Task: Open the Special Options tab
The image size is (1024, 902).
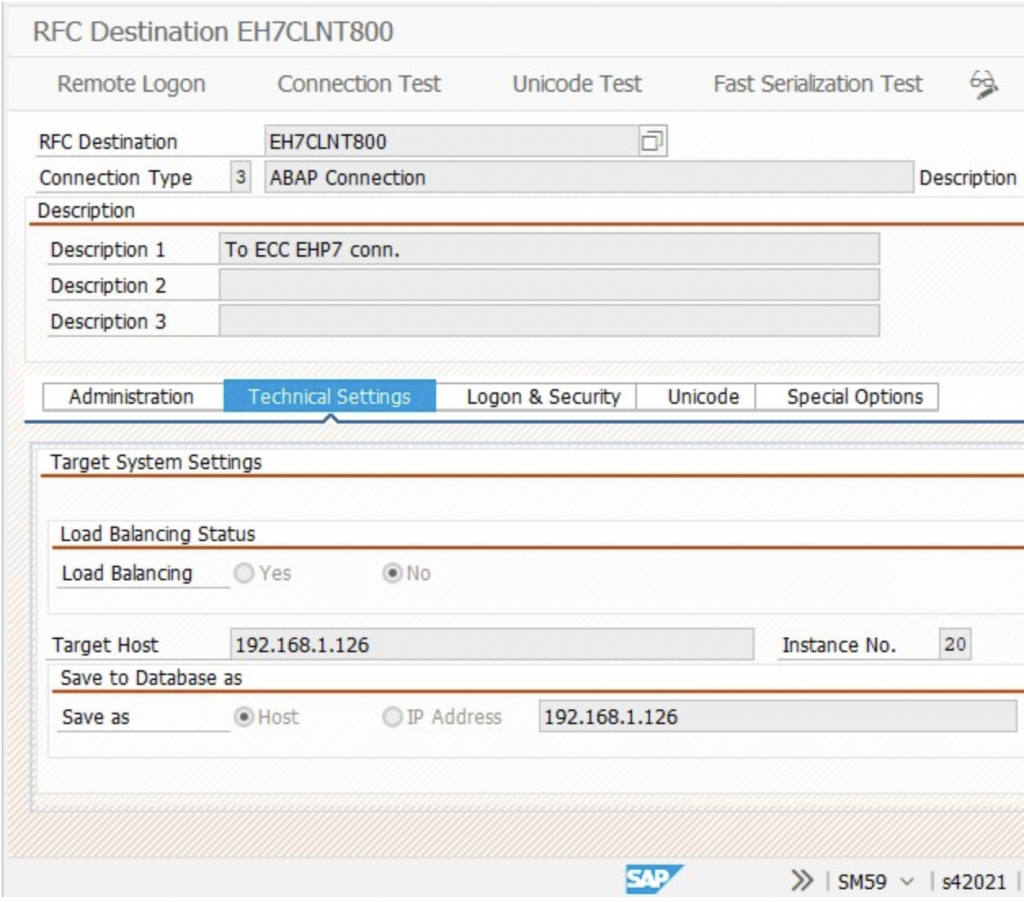Action: tap(854, 397)
